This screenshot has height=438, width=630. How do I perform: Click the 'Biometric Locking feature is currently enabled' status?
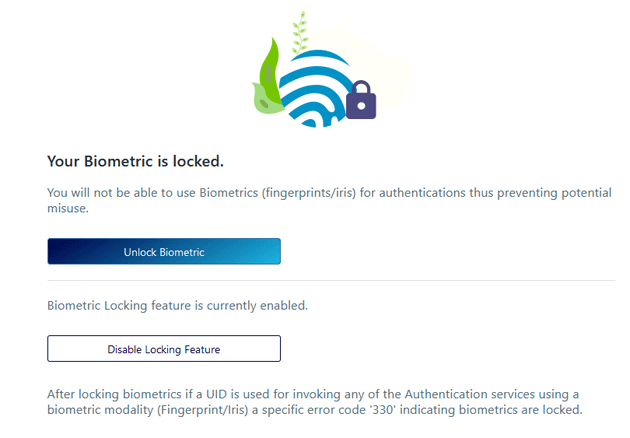point(177,305)
